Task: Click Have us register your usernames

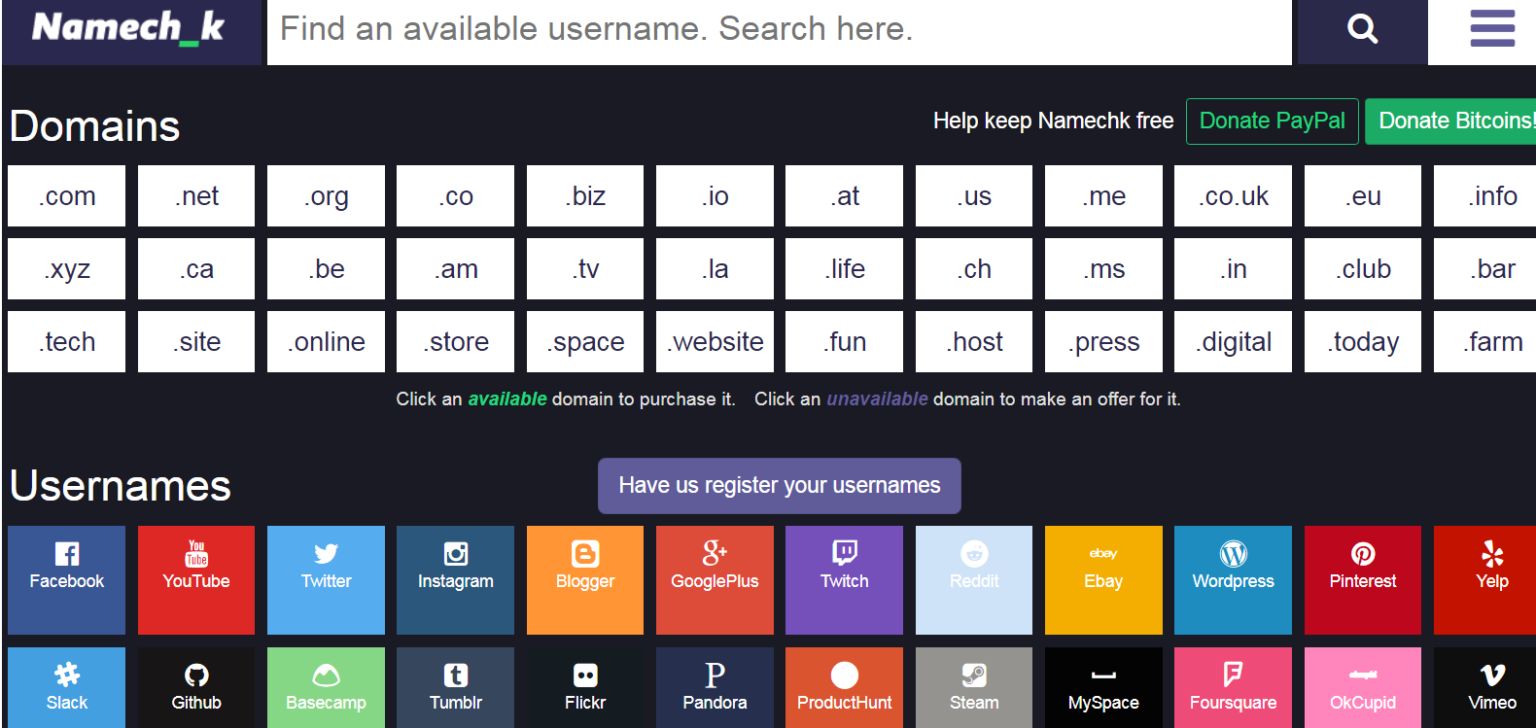Action: (779, 486)
